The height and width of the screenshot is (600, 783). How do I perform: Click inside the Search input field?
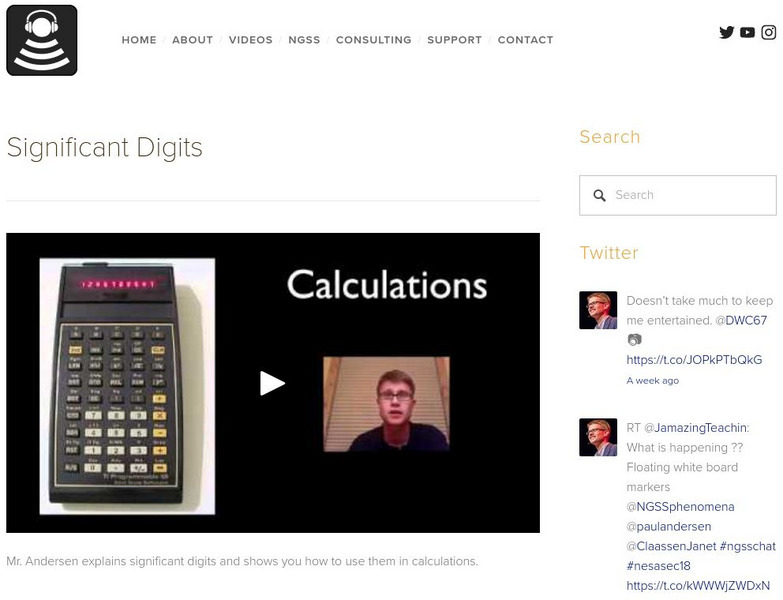pyautogui.click(x=678, y=195)
